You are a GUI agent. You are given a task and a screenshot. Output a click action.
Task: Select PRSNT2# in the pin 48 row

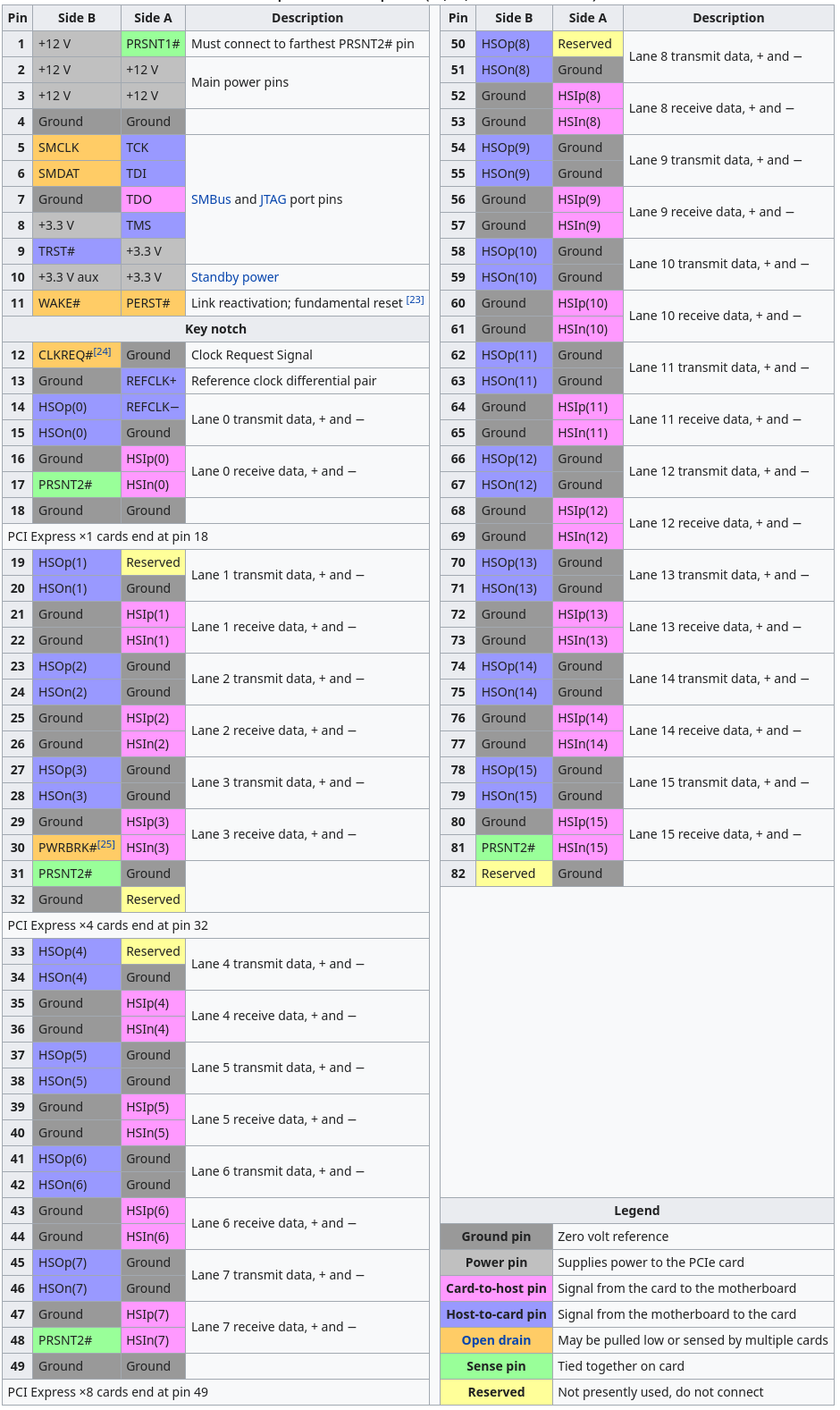[76, 1340]
